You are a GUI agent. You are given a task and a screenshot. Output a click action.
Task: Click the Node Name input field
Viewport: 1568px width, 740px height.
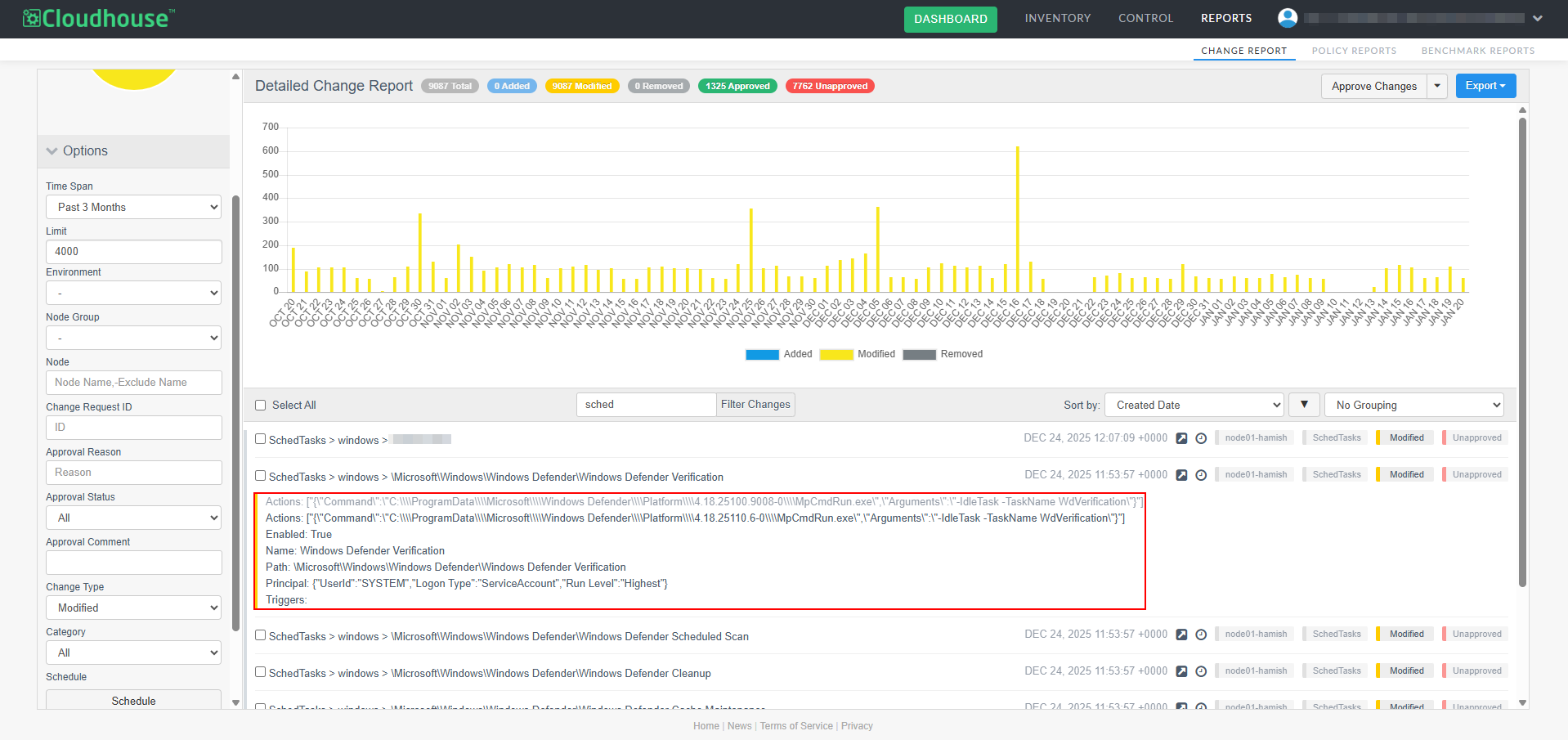[134, 383]
